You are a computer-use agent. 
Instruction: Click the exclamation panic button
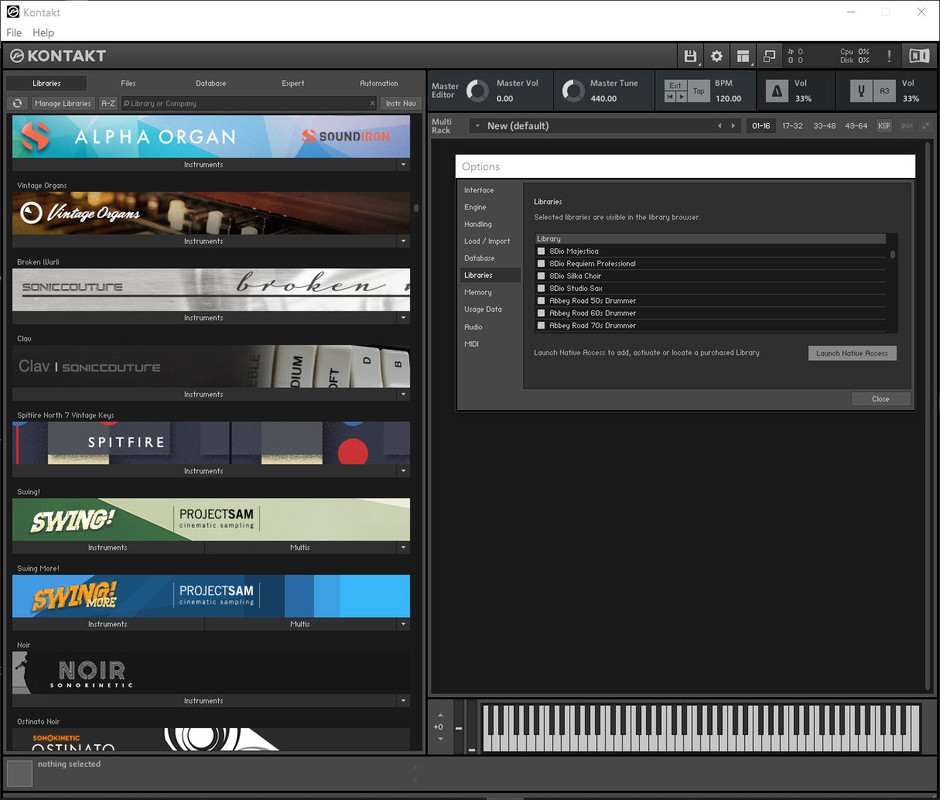[x=889, y=56]
